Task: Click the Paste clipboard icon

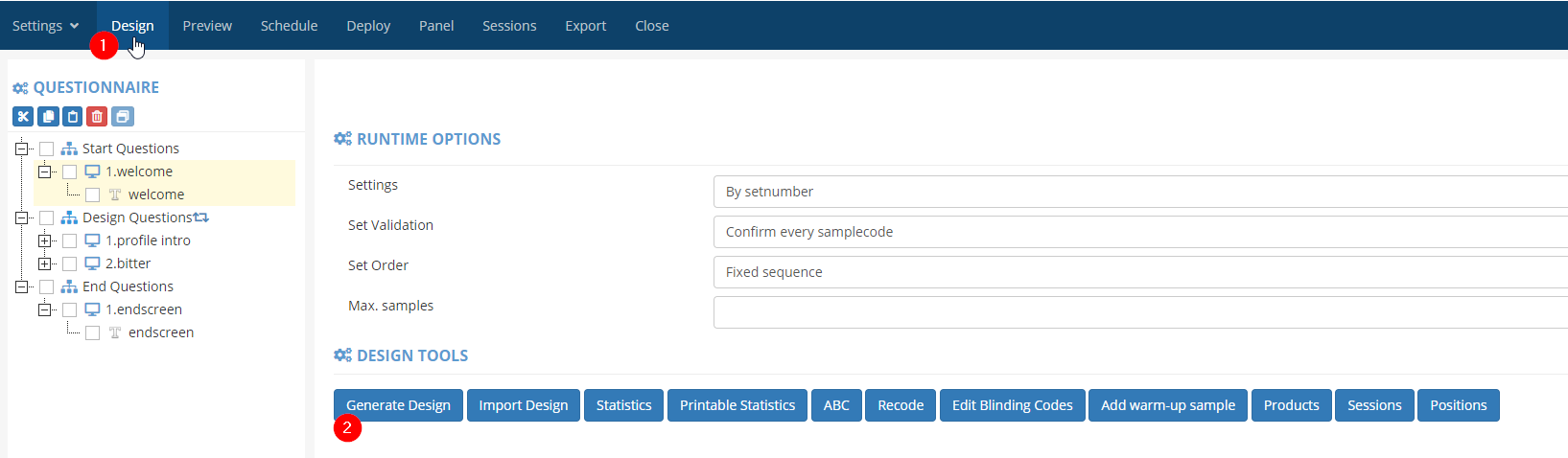Action: pyautogui.click(x=73, y=117)
